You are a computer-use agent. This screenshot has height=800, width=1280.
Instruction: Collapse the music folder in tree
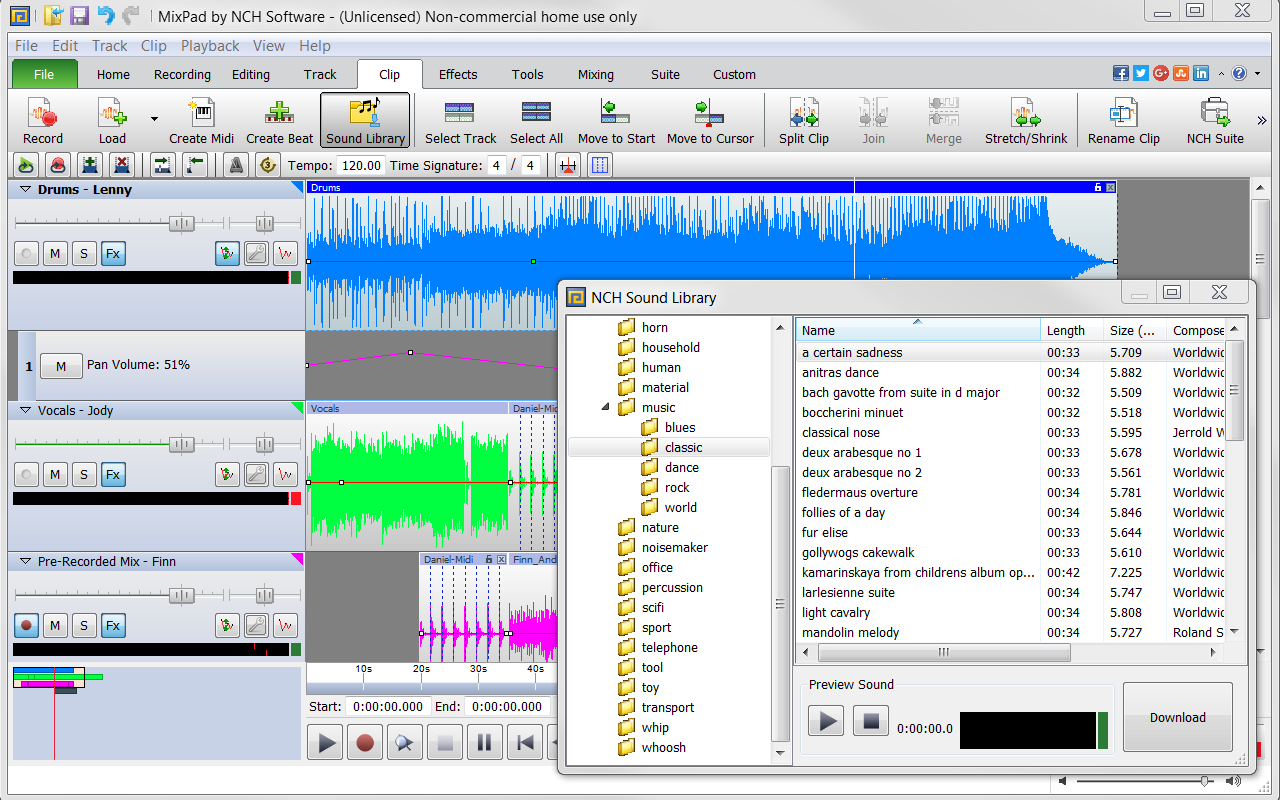605,408
